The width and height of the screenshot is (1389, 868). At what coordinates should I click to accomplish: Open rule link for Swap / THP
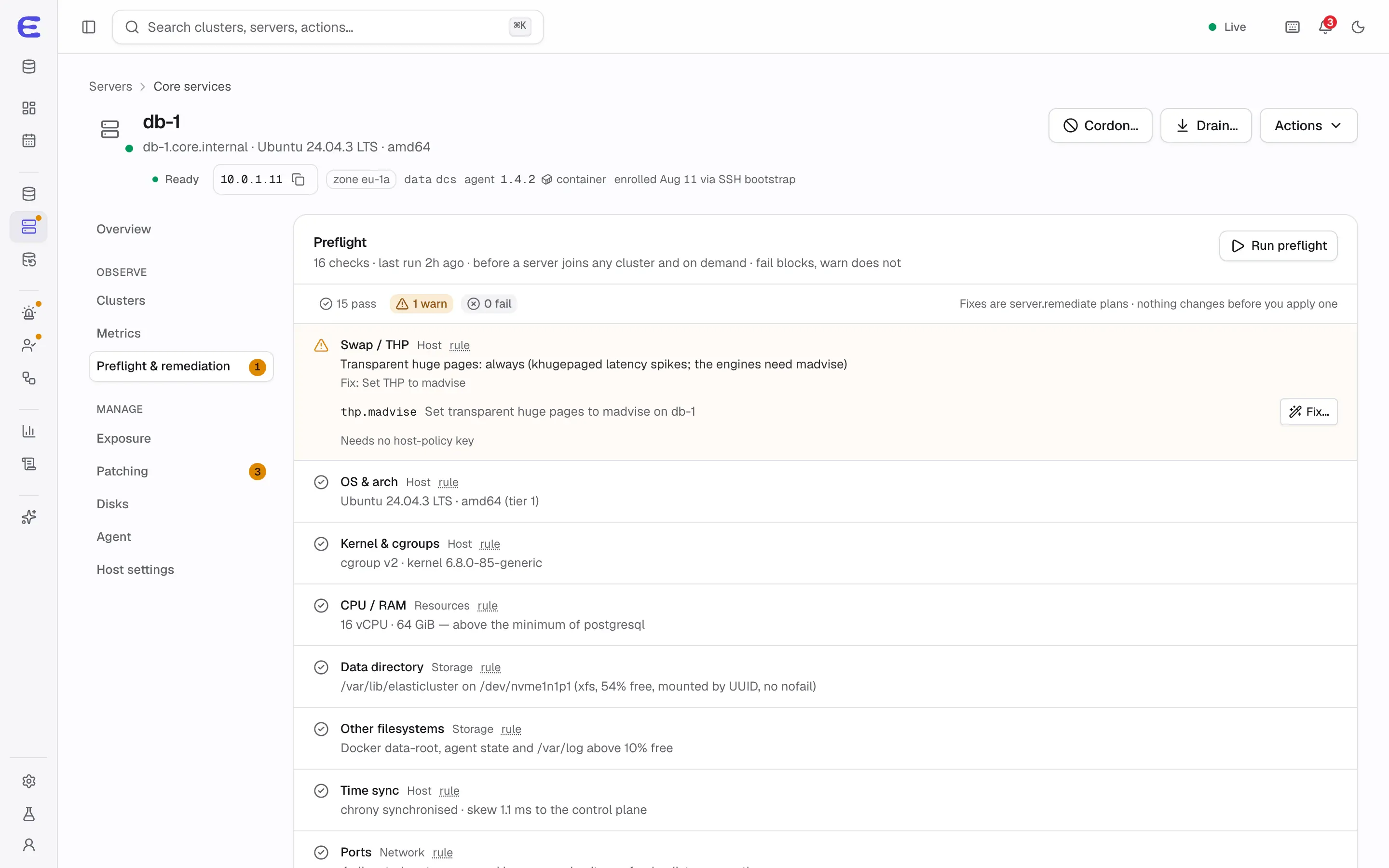459,345
